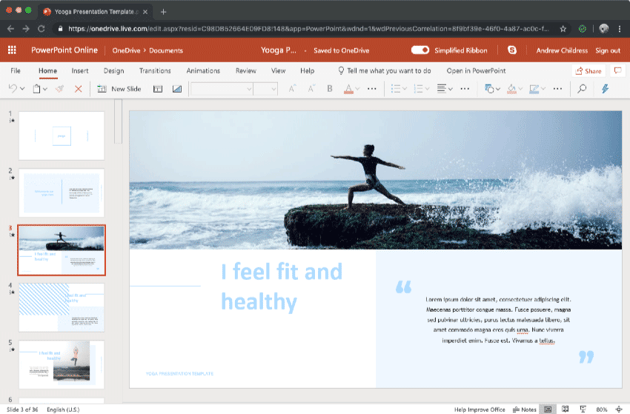Open the app launcher waffle icon

point(12,50)
